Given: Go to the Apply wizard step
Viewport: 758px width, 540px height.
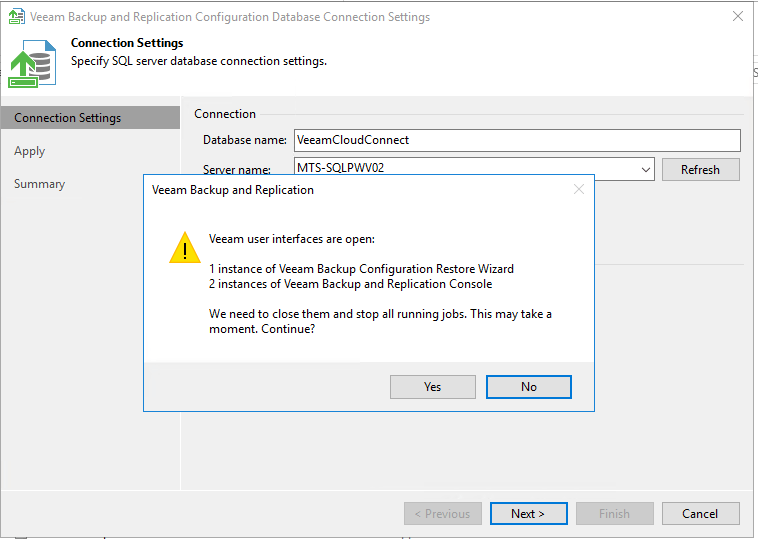Looking at the screenshot, I should [30, 151].
